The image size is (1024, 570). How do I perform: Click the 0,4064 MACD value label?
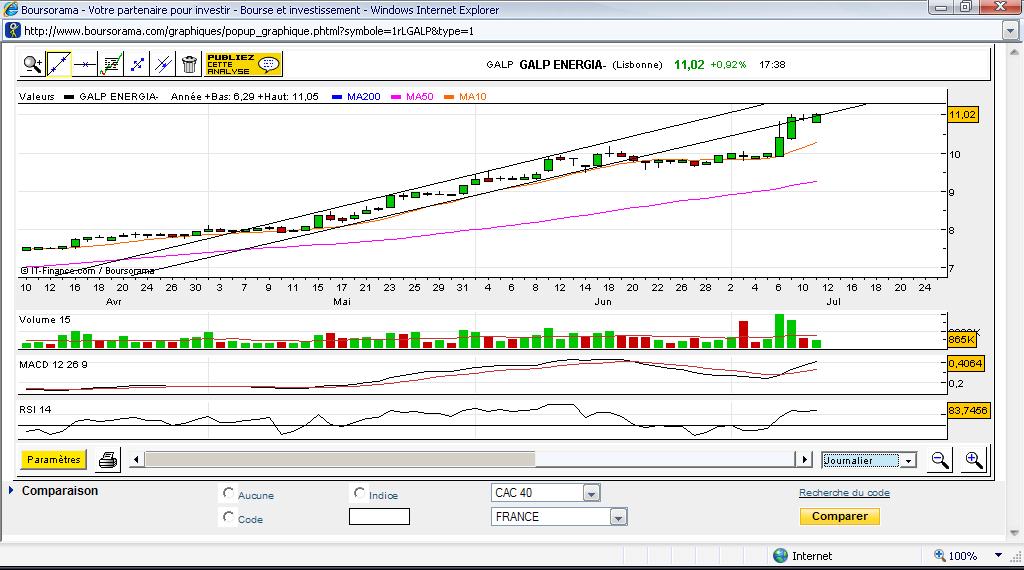pos(965,364)
